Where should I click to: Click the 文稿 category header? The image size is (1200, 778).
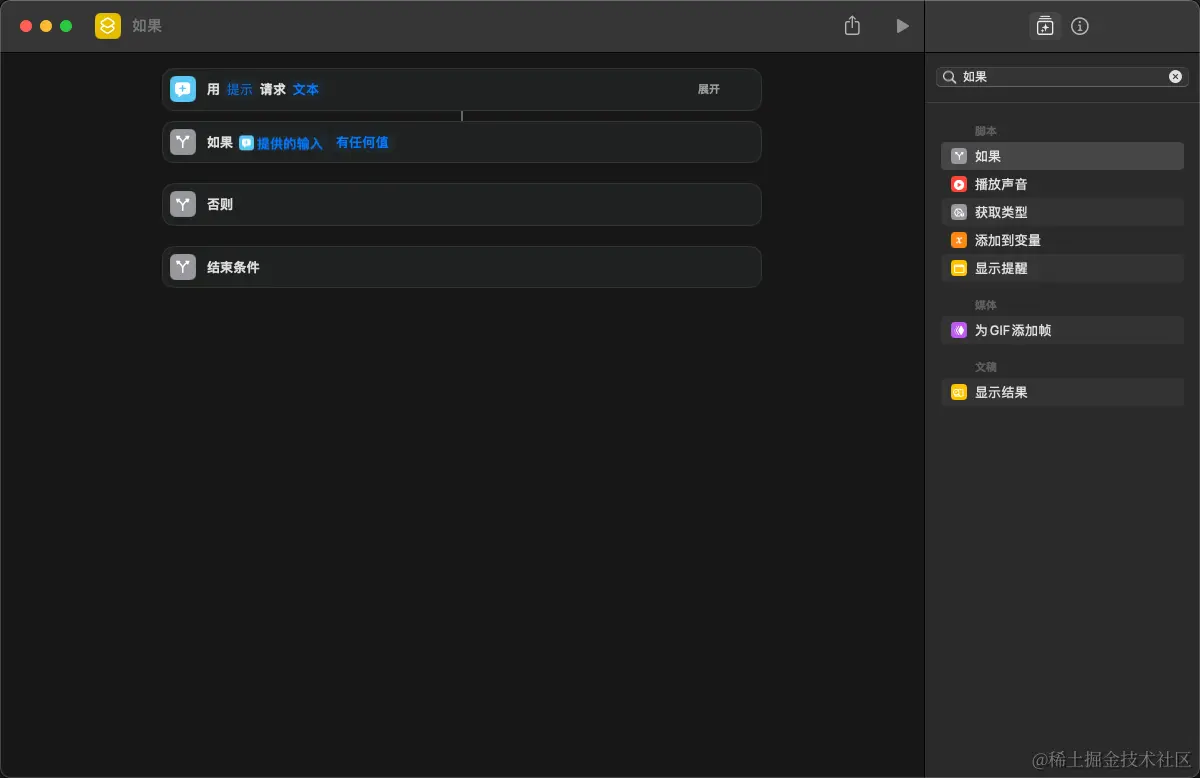click(986, 367)
